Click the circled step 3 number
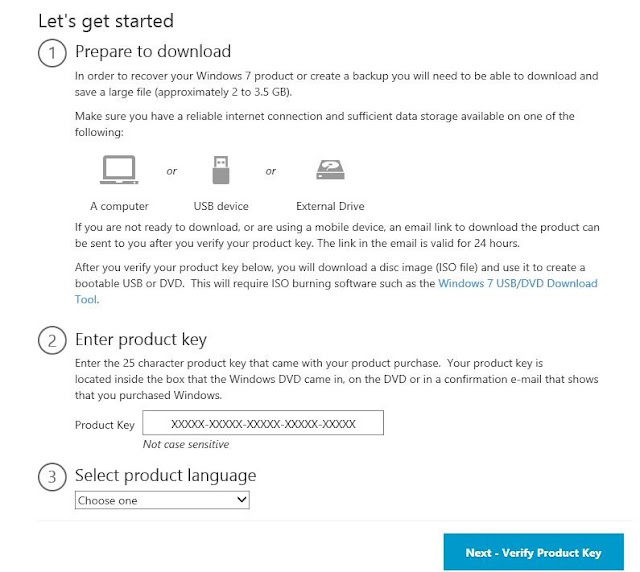 (52, 476)
